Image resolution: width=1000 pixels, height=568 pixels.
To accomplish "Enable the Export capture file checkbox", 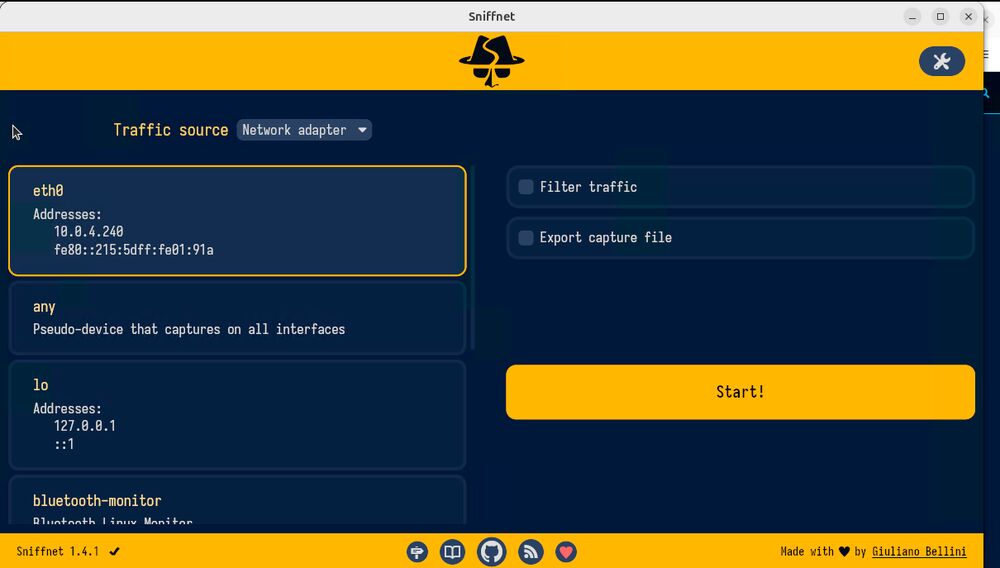I will pyautogui.click(x=526, y=238).
